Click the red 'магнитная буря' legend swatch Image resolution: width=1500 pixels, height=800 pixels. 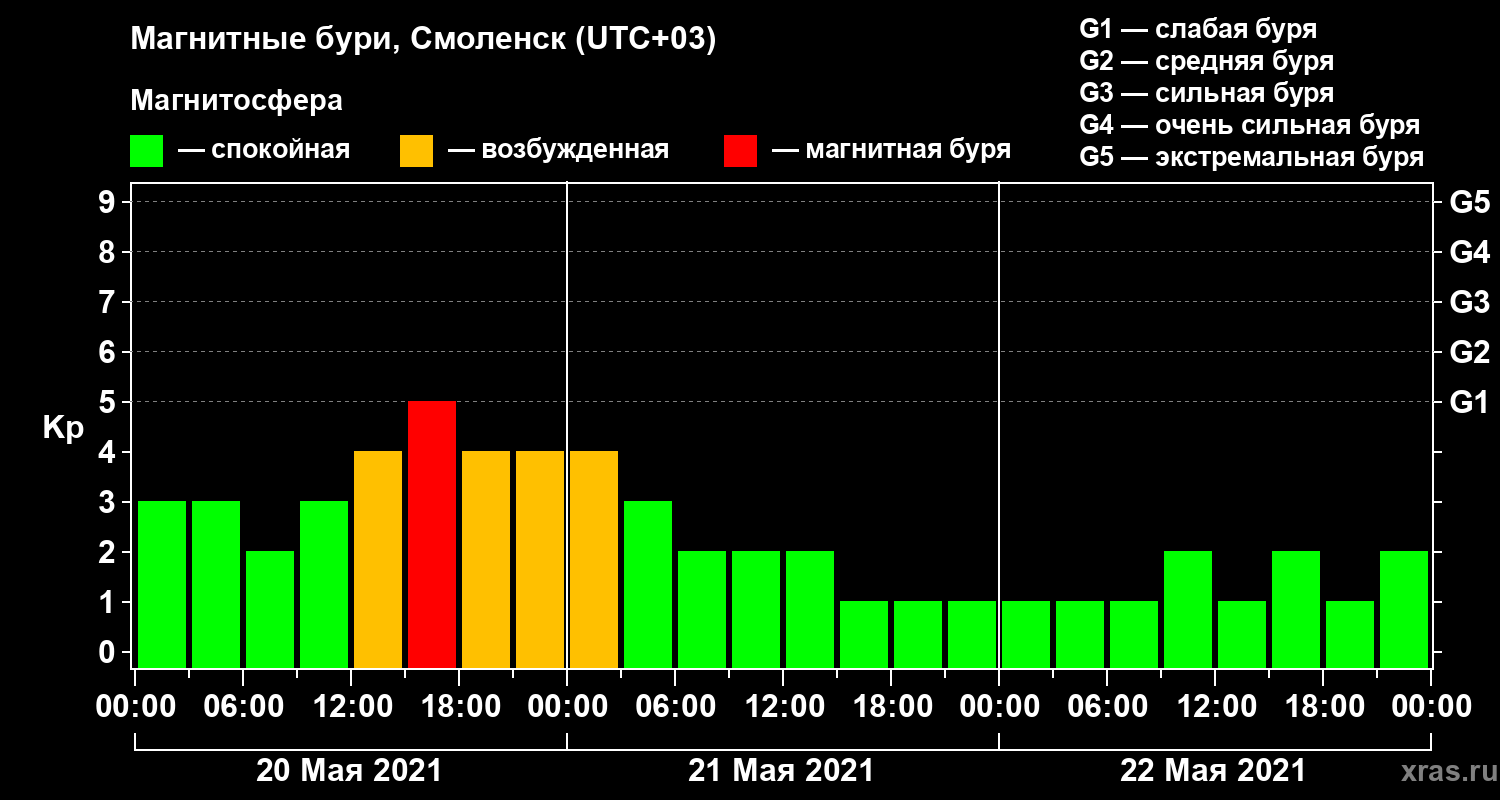(x=740, y=151)
